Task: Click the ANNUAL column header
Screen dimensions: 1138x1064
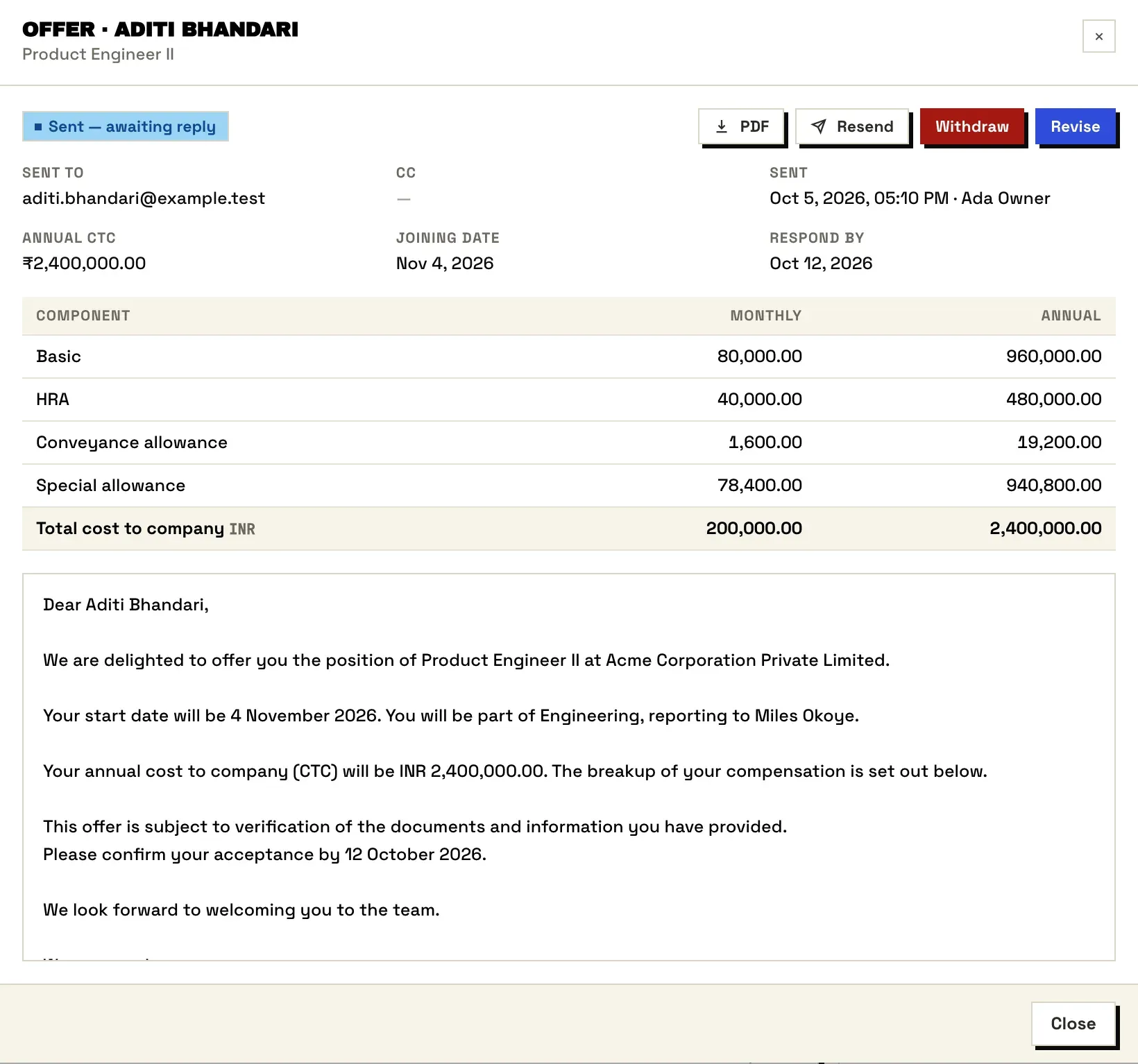Action: tap(1071, 316)
